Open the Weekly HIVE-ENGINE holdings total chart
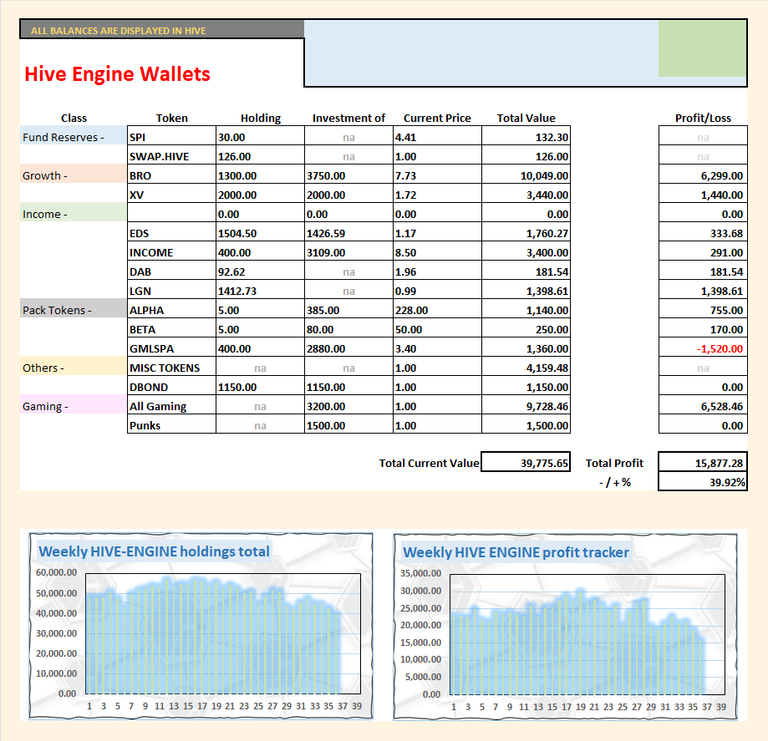Screen dimensions: 768x741 click(x=201, y=626)
